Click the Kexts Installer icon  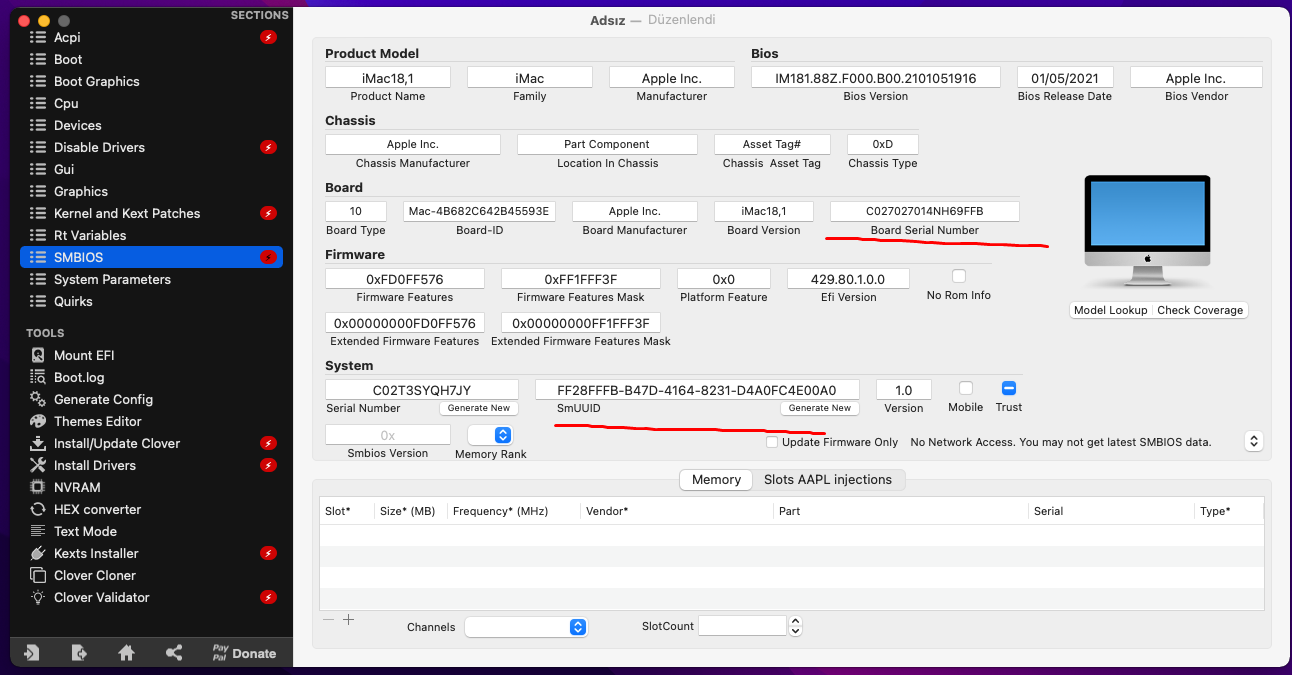[38, 553]
